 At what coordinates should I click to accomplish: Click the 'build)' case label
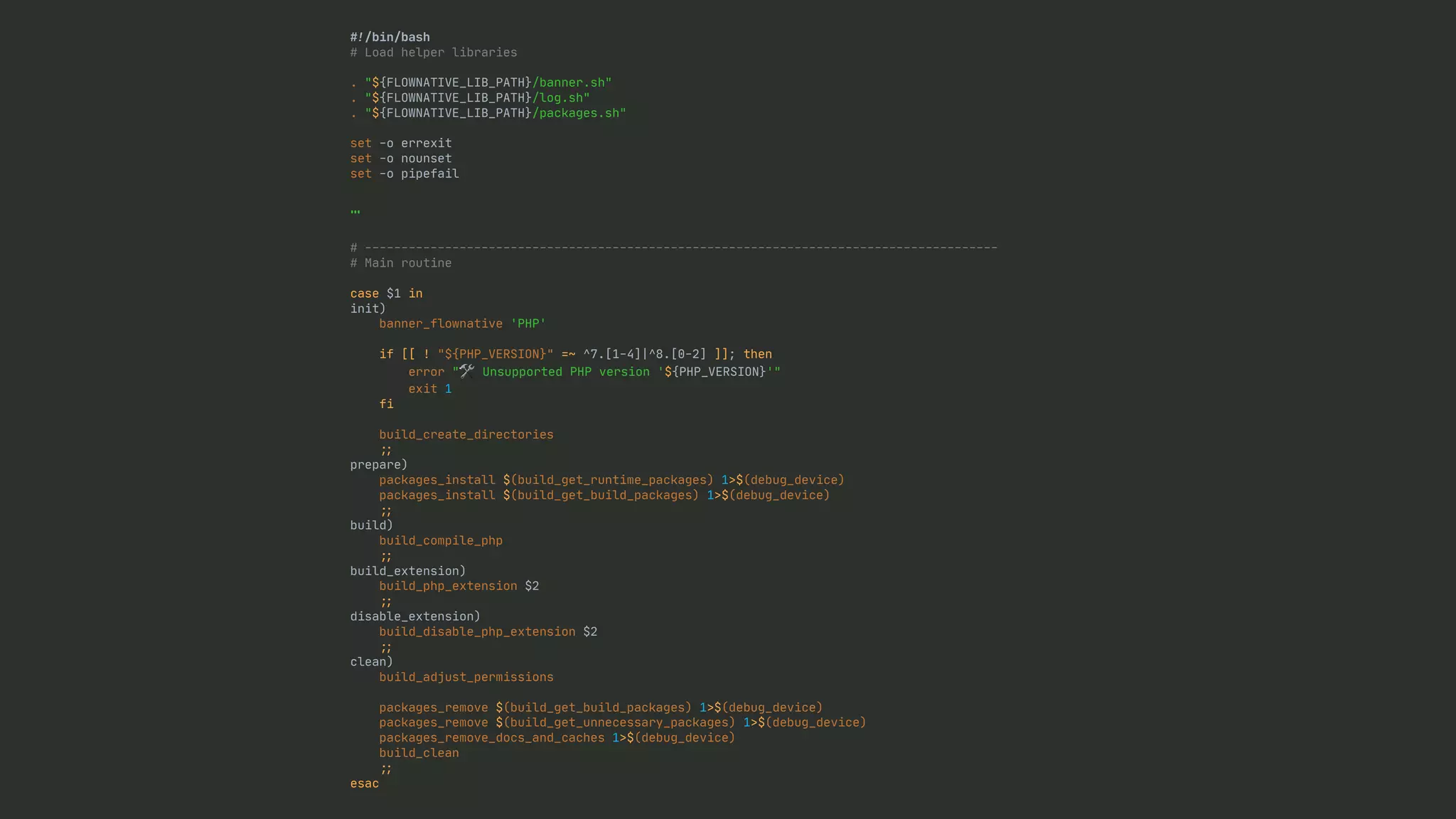[x=371, y=525]
